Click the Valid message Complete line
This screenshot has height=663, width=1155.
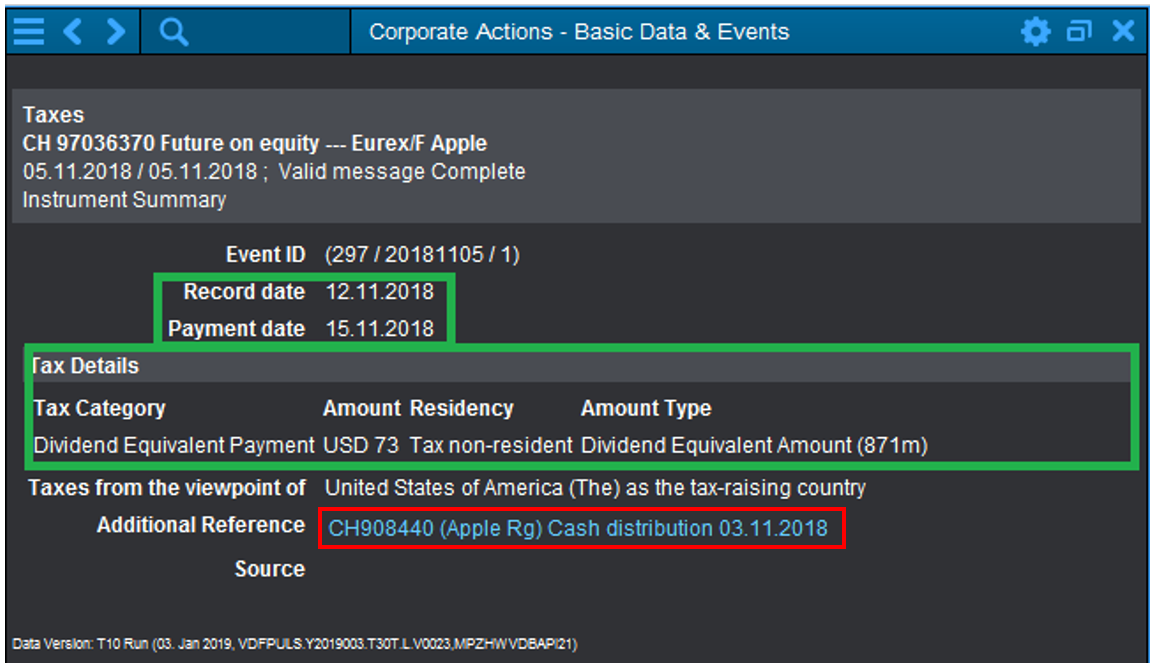[274, 172]
